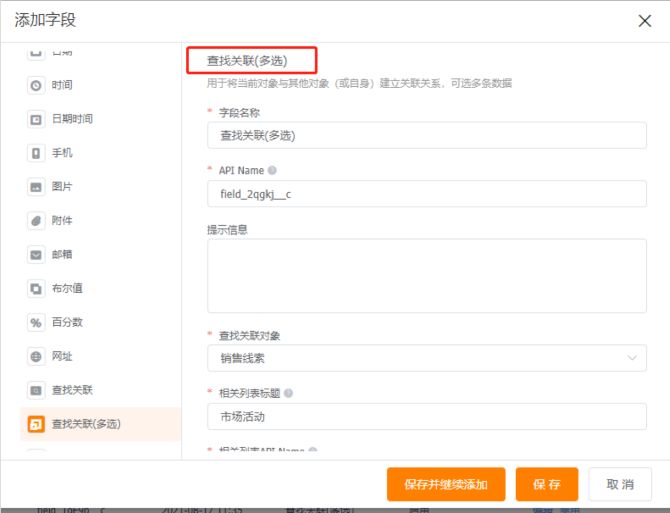This screenshot has height=513, width=670.
Task: Select 查找关联(多选) in the field type list
Action: [x=85, y=424]
